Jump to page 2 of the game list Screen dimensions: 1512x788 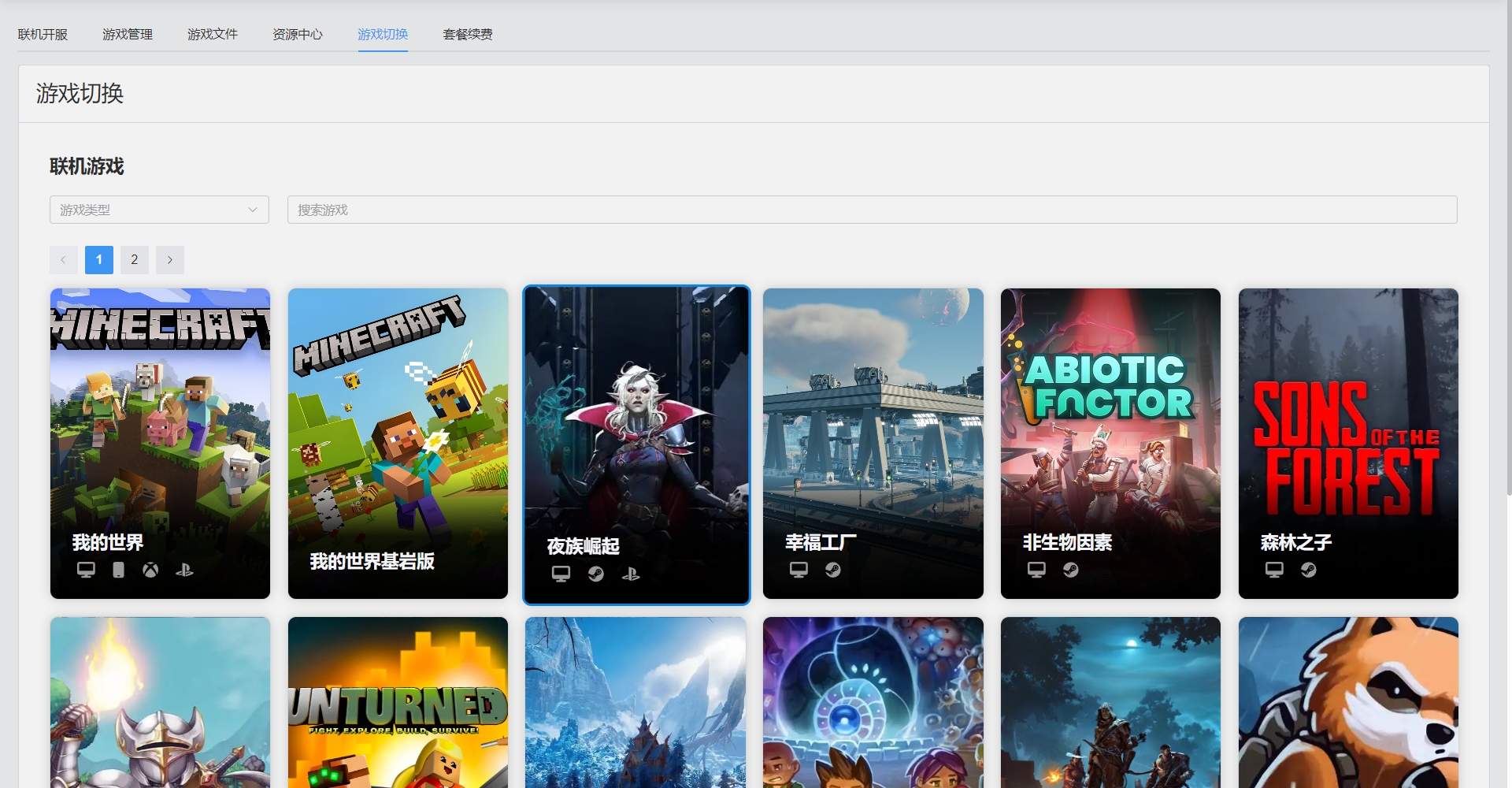135,260
